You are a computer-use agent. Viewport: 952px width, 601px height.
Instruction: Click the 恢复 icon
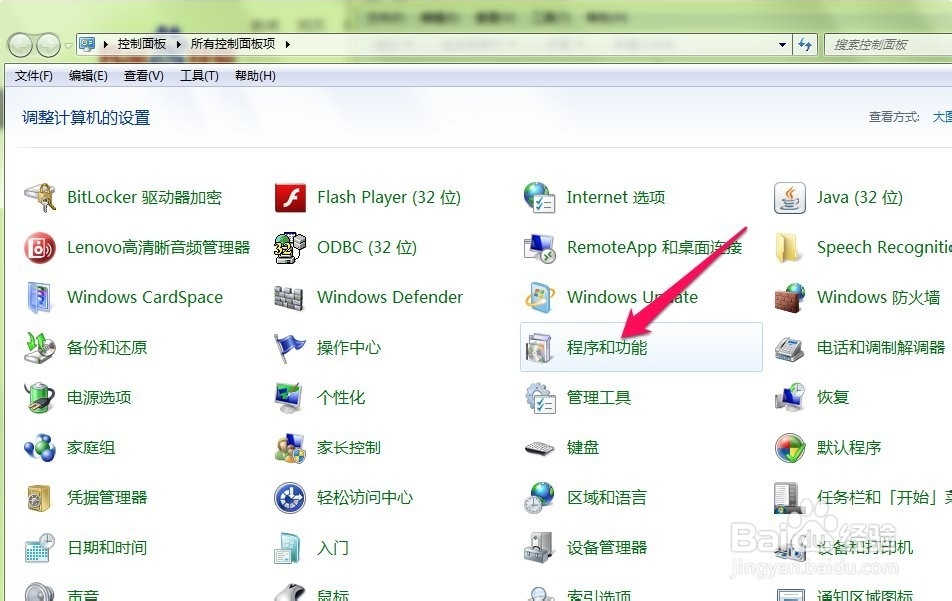[x=790, y=398]
